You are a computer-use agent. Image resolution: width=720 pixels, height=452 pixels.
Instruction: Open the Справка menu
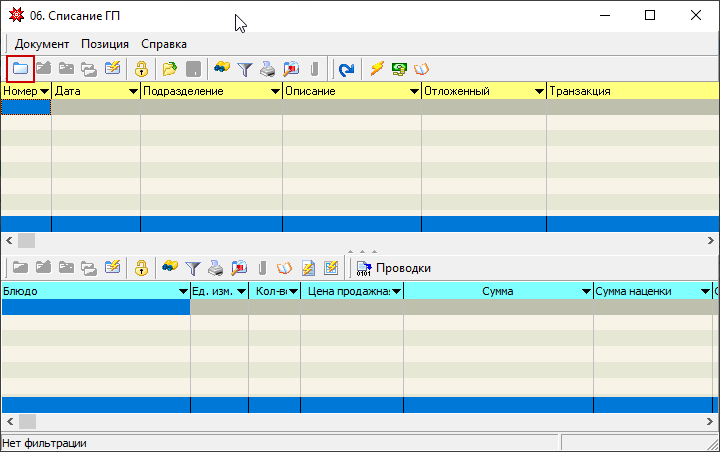(164, 44)
